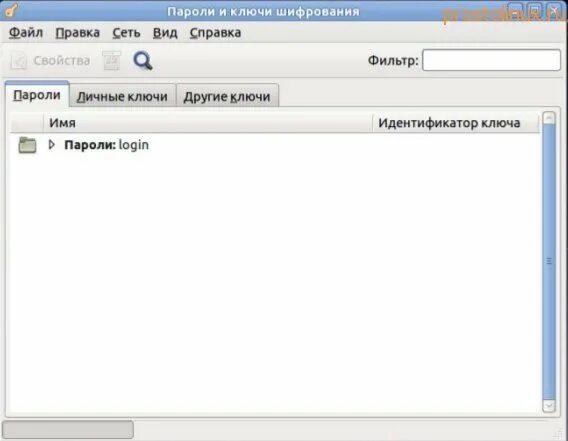Viewport: 568px width, 441px height.
Task: Click the key application icon in title bar
Action: click(11, 10)
